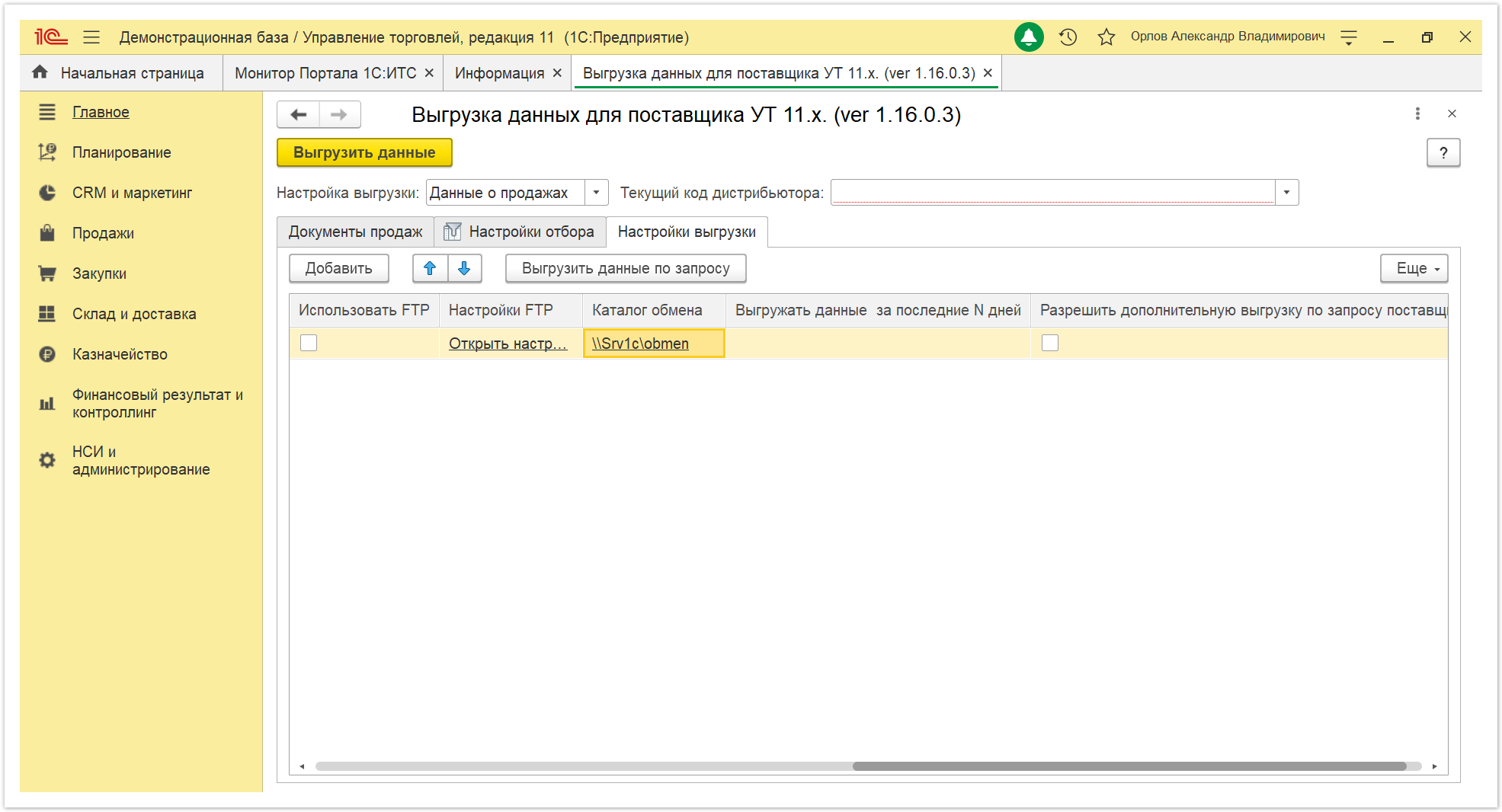Open Продажи menu section
The height and width of the screenshot is (812, 1502).
pyautogui.click(x=103, y=233)
